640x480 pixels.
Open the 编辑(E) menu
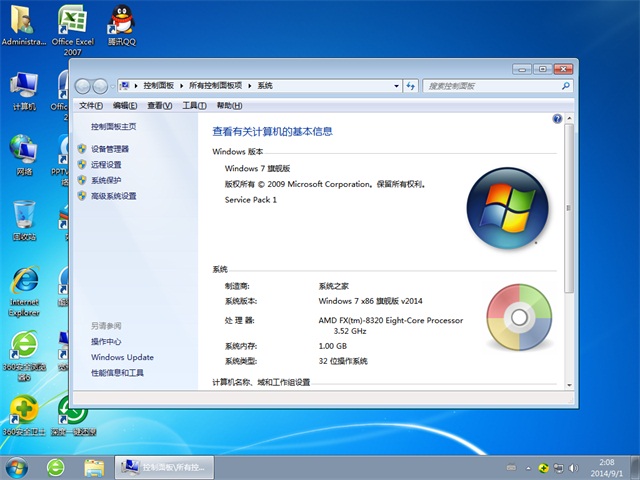124,106
